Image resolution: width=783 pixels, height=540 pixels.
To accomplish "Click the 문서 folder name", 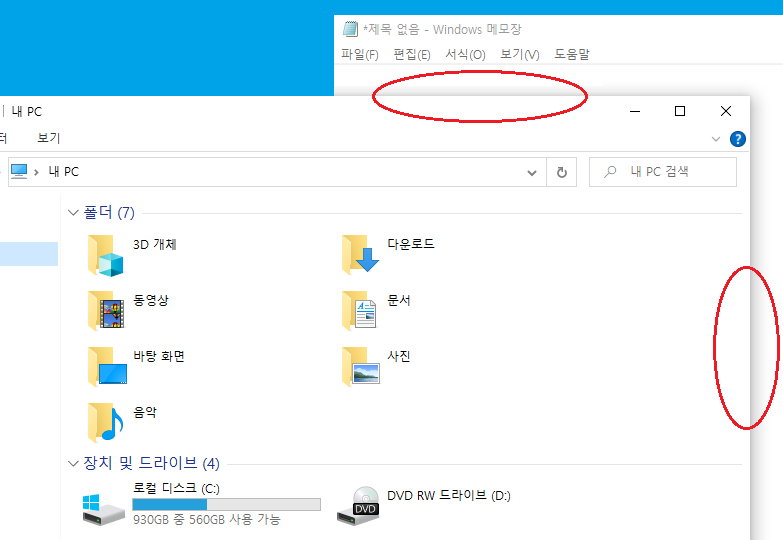I will [x=399, y=300].
